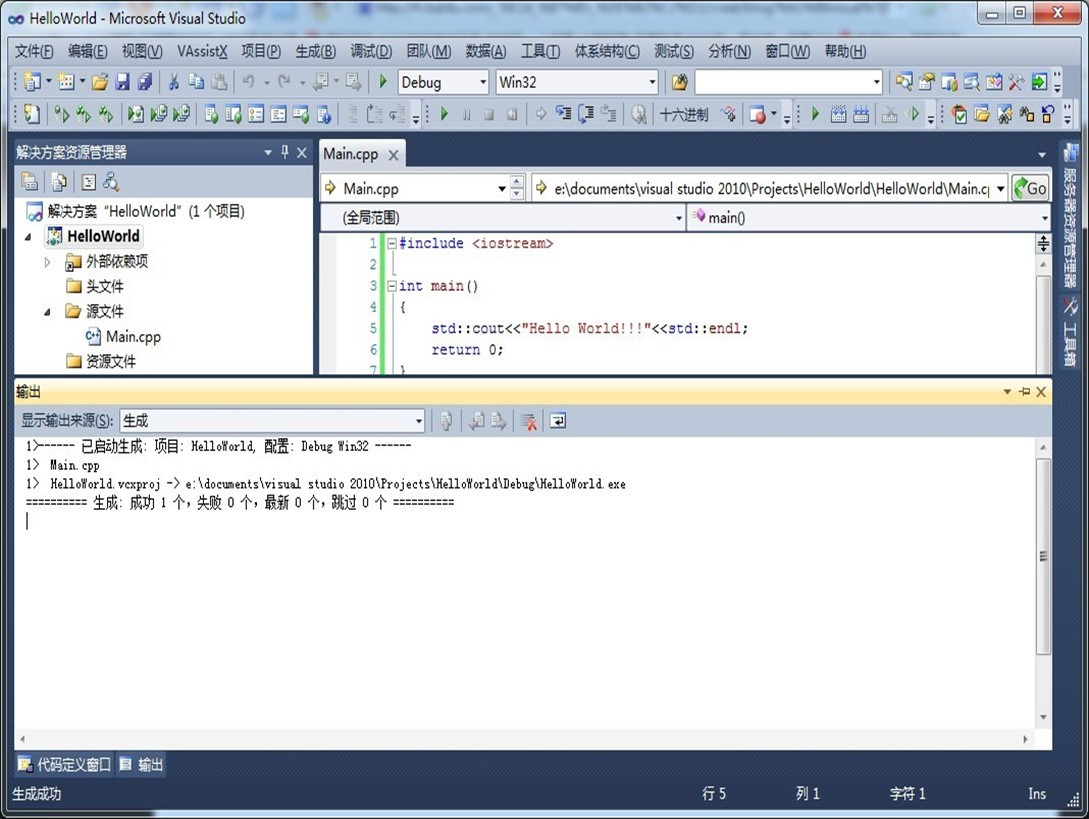Screen dimensions: 1089x819
Task: Open the (全局范围) scope dropdown
Action: tap(679, 218)
